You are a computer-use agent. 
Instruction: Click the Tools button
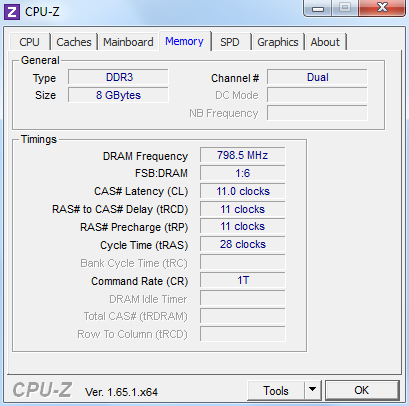[276, 390]
